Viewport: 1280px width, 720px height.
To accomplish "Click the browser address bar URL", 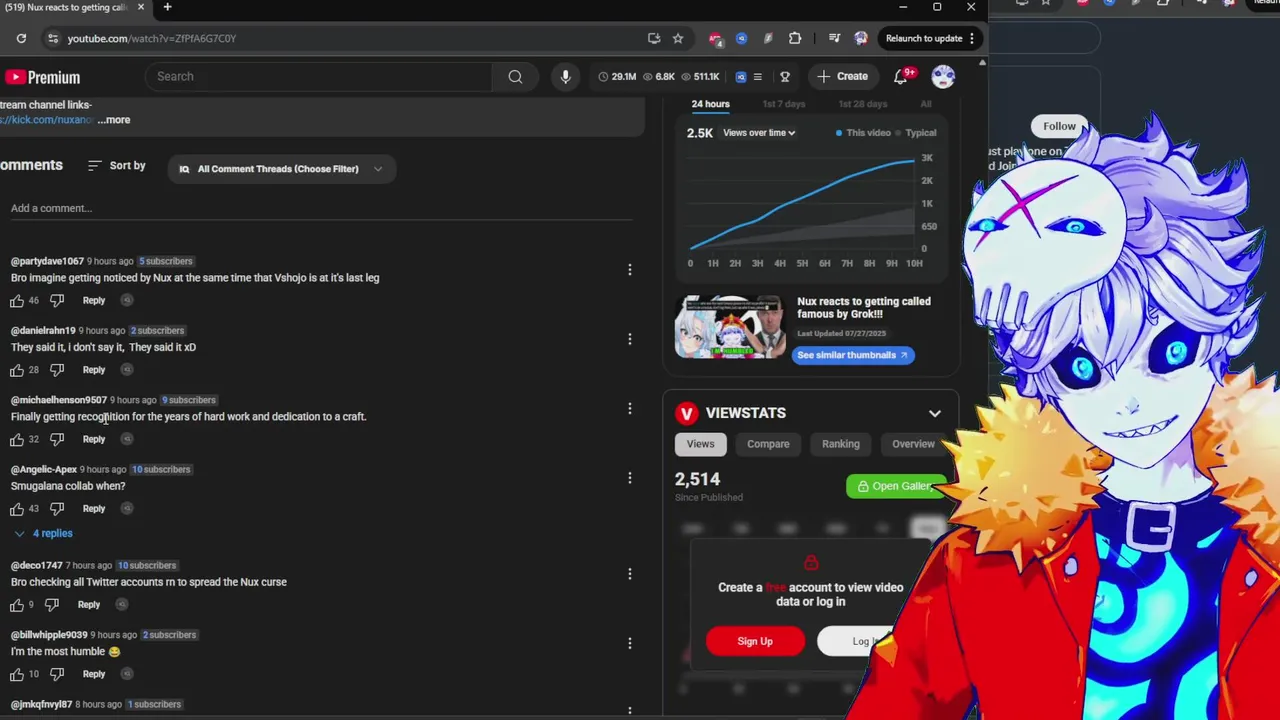I will click(x=152, y=38).
